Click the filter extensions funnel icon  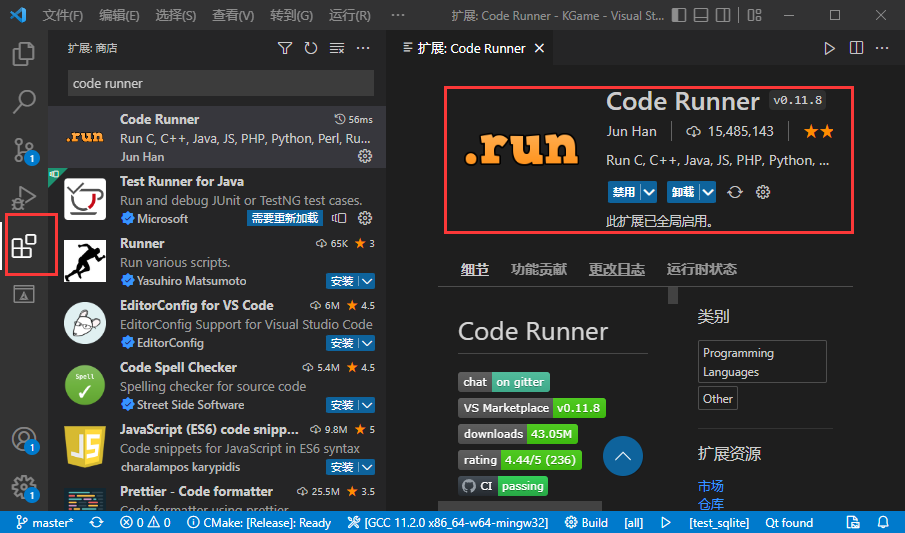click(285, 48)
